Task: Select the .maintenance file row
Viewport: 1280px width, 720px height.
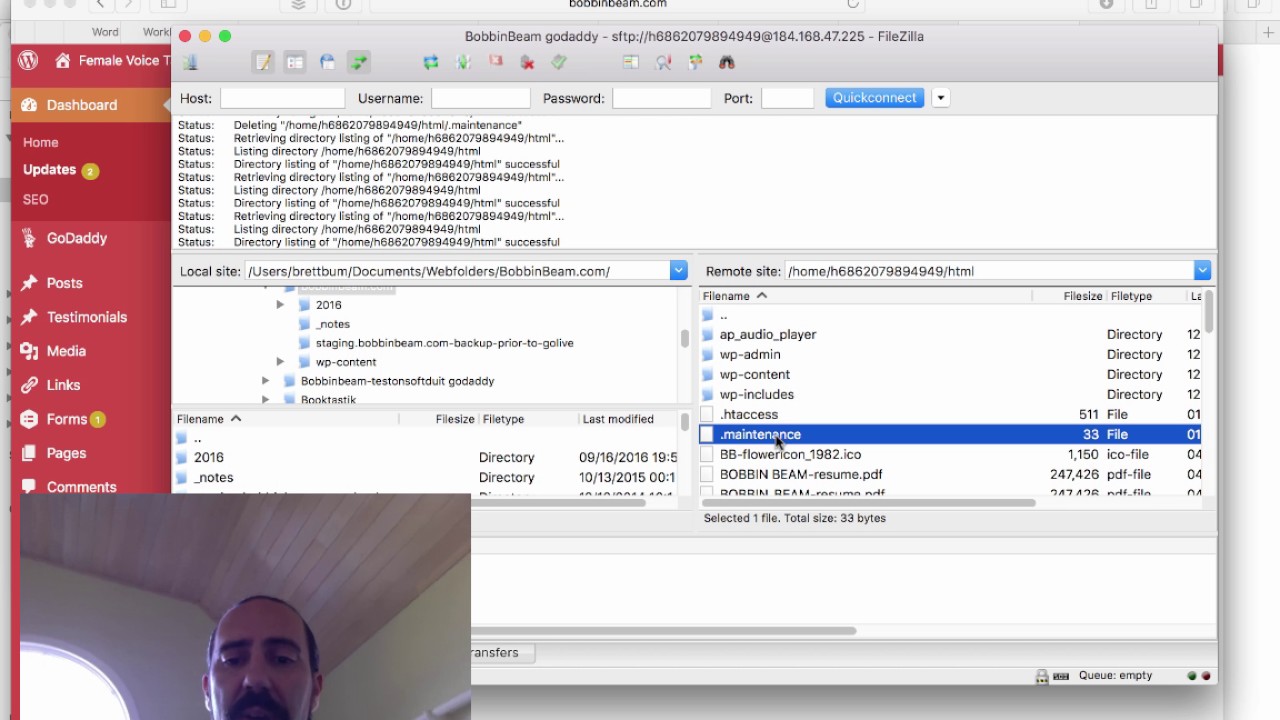Action: [x=950, y=435]
